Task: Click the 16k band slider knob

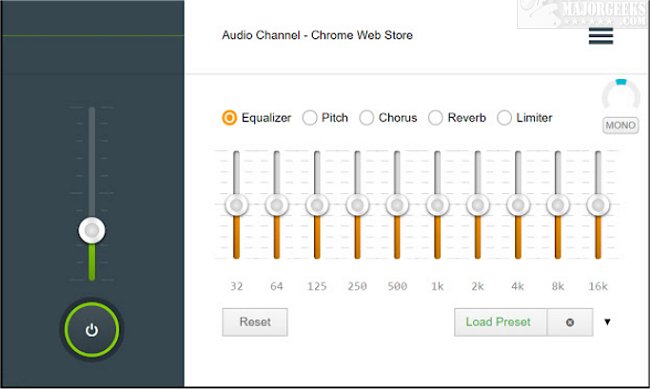Action: [x=598, y=204]
